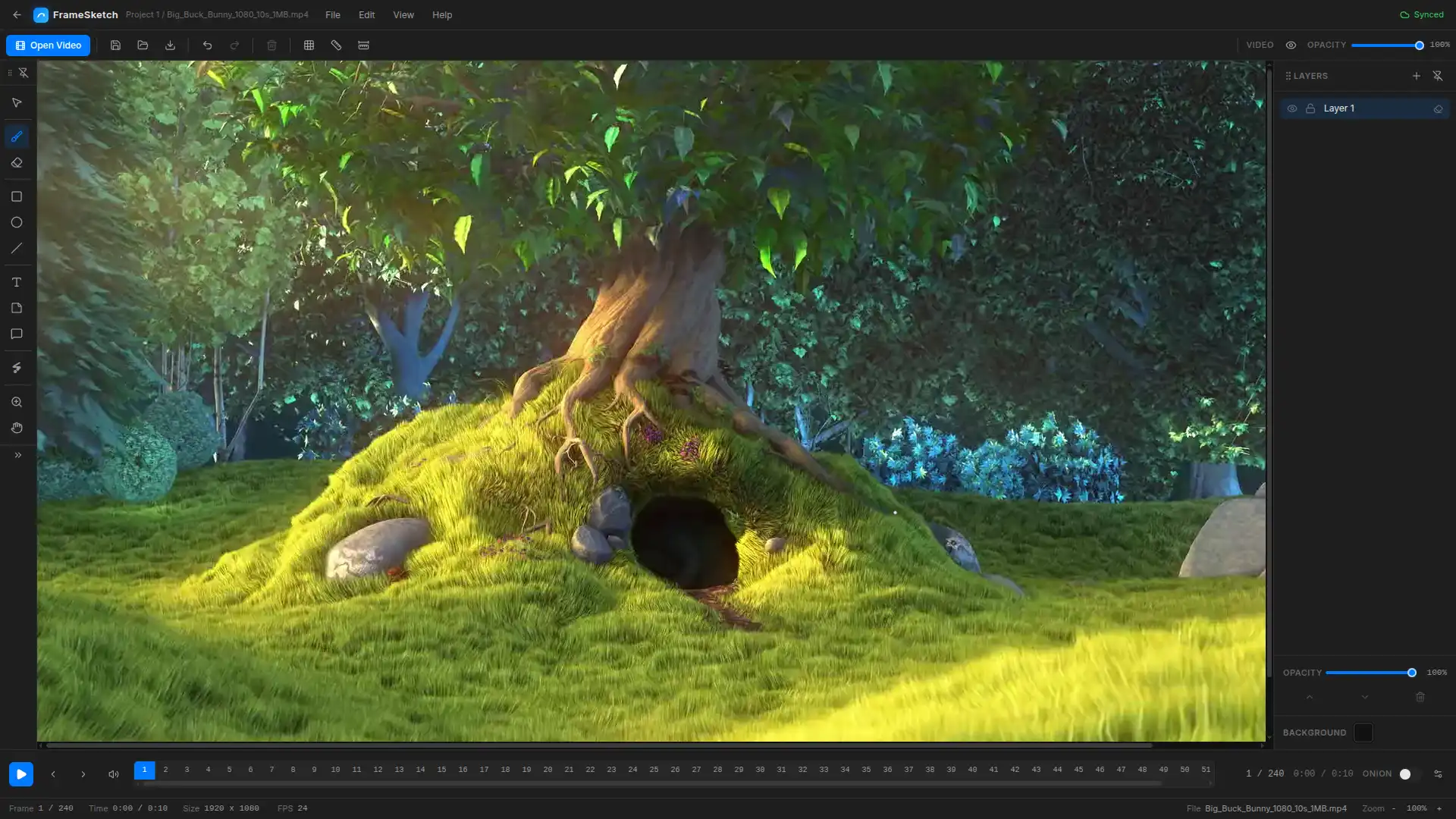Activate the Zoom magnifier tool
The width and height of the screenshot is (1456, 819).
click(17, 402)
